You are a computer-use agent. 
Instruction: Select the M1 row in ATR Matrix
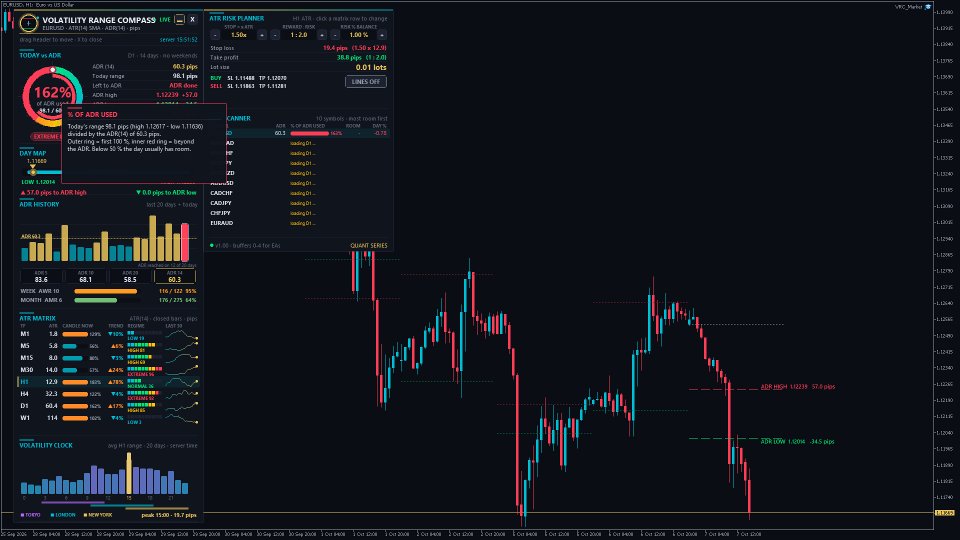click(x=108, y=334)
